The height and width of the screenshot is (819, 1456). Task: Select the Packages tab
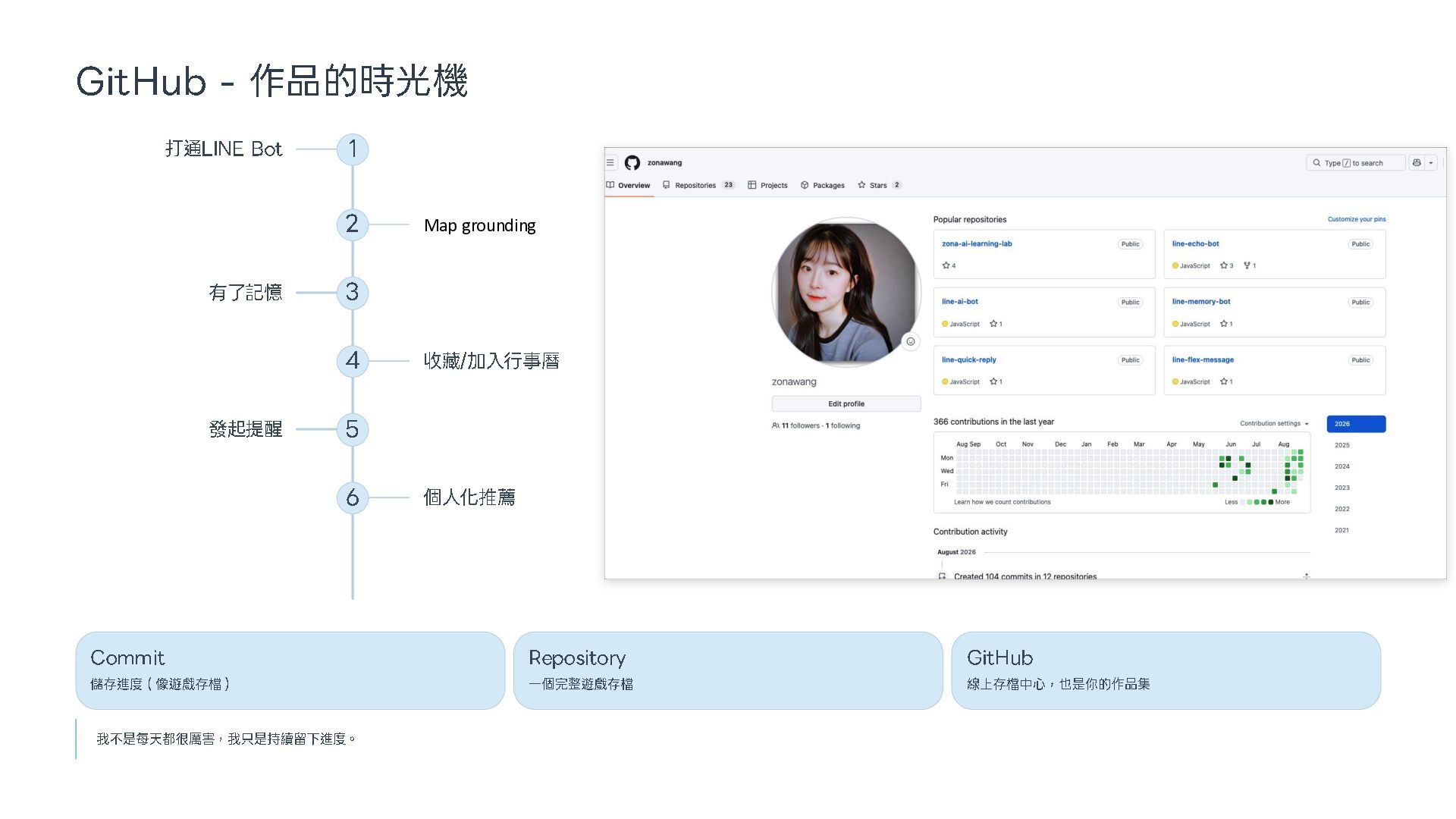823,185
